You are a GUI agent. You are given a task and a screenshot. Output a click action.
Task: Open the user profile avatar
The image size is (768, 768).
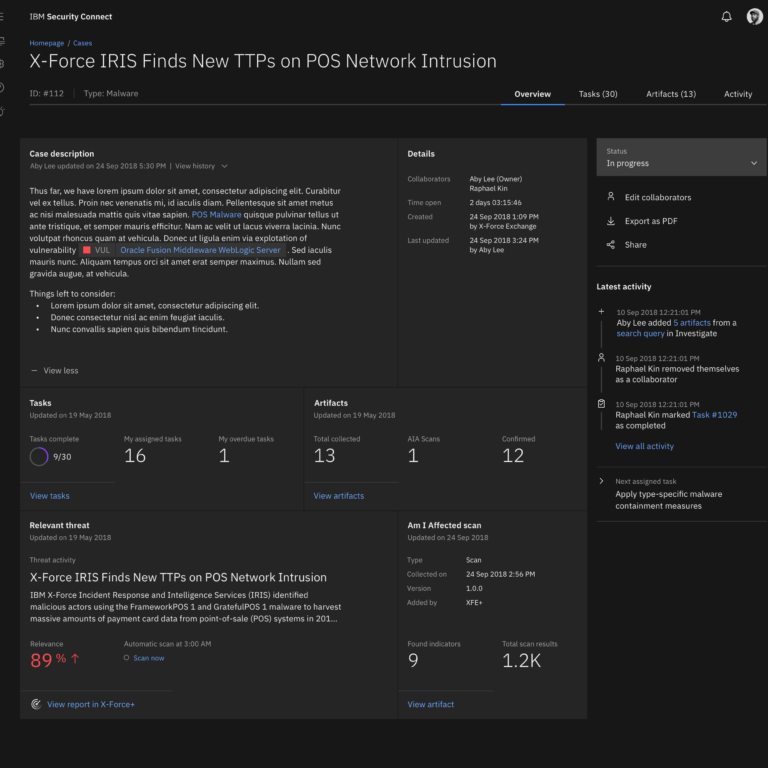pos(754,17)
